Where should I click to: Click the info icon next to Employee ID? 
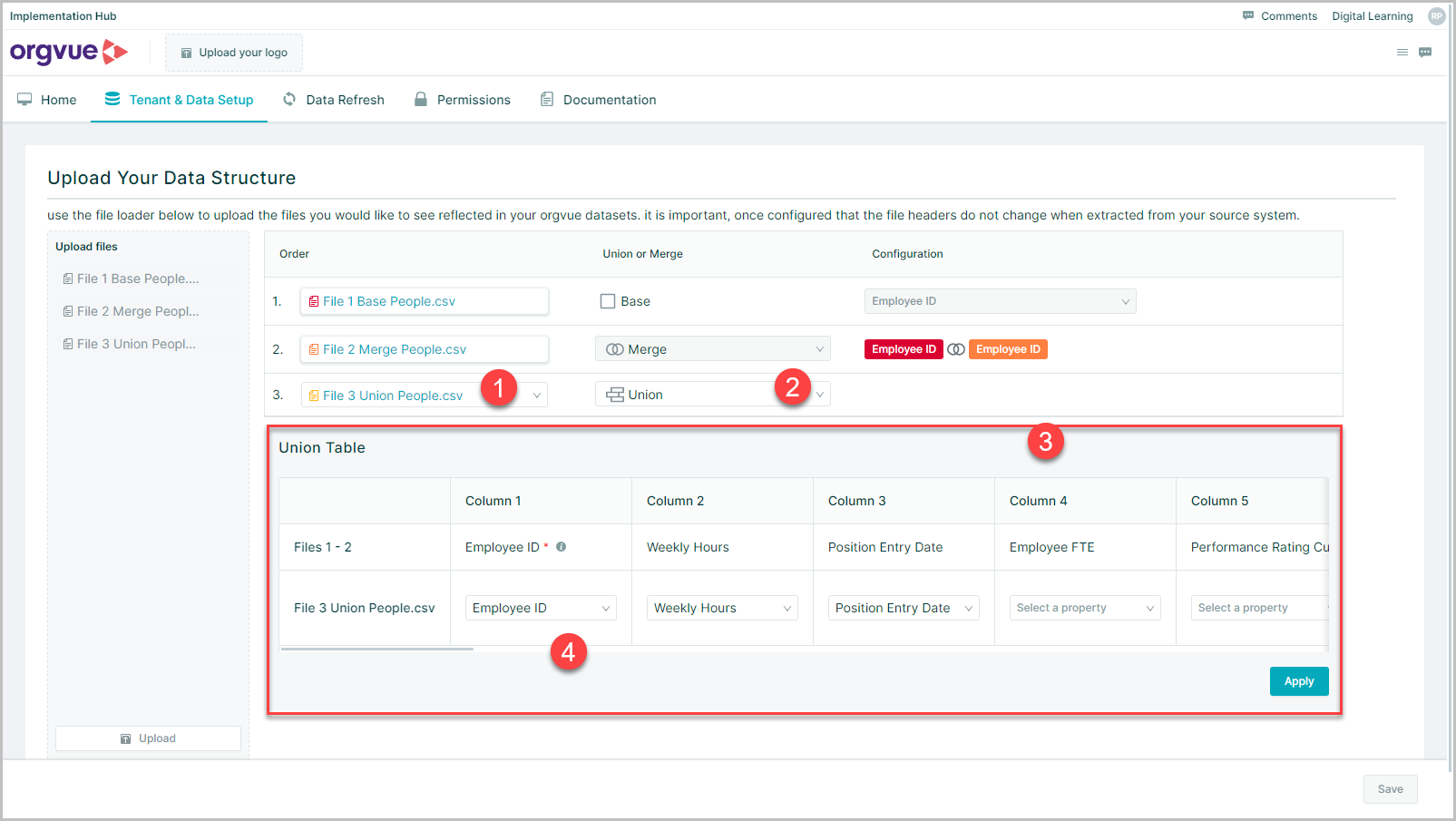click(x=561, y=547)
